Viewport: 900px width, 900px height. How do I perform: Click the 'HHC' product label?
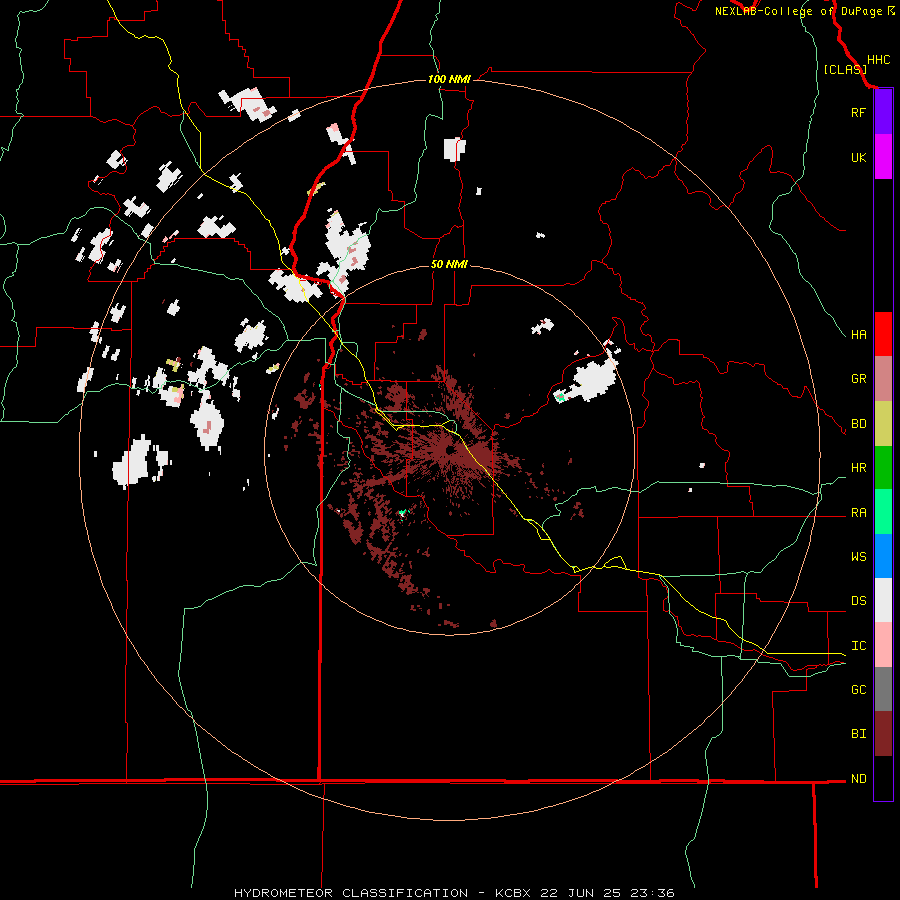tap(878, 60)
